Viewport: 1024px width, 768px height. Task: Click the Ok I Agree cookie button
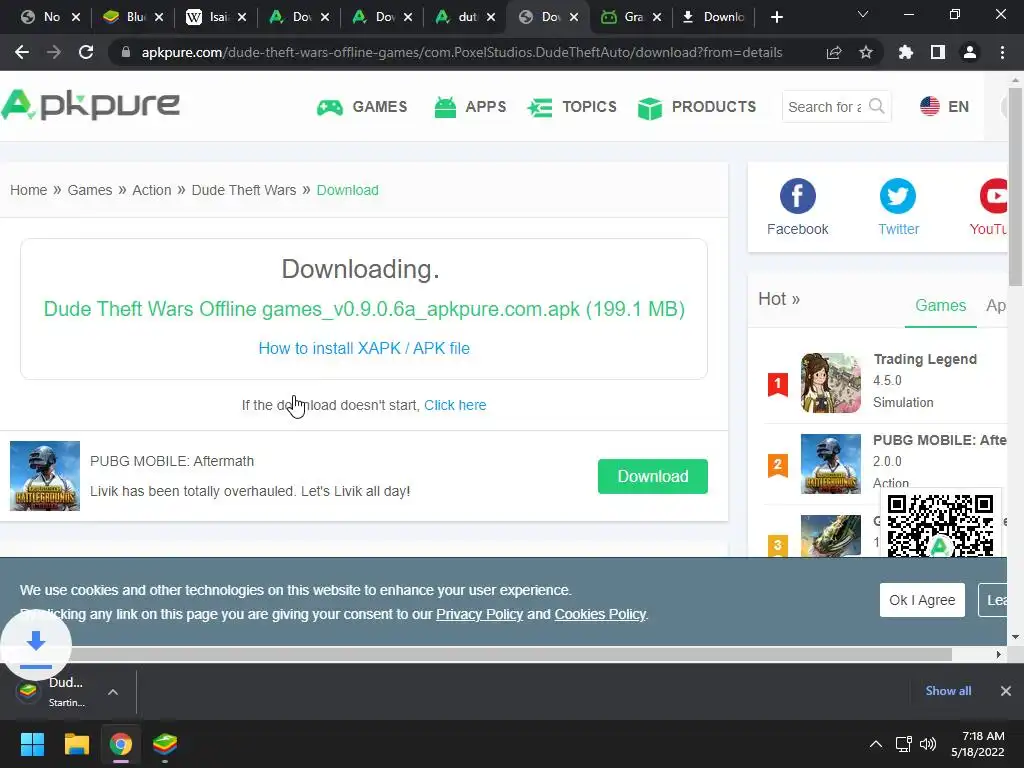coord(921,600)
